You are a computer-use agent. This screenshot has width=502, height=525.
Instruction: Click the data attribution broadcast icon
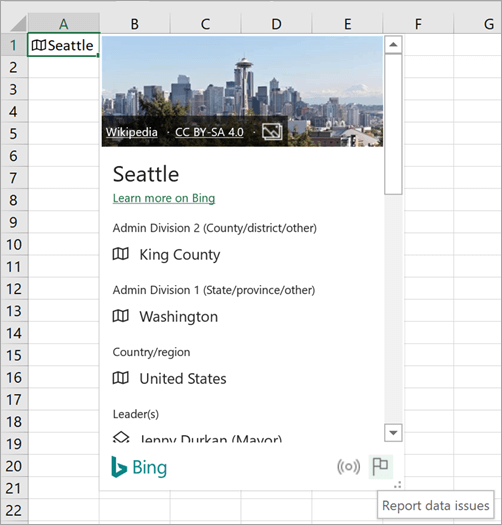click(349, 466)
